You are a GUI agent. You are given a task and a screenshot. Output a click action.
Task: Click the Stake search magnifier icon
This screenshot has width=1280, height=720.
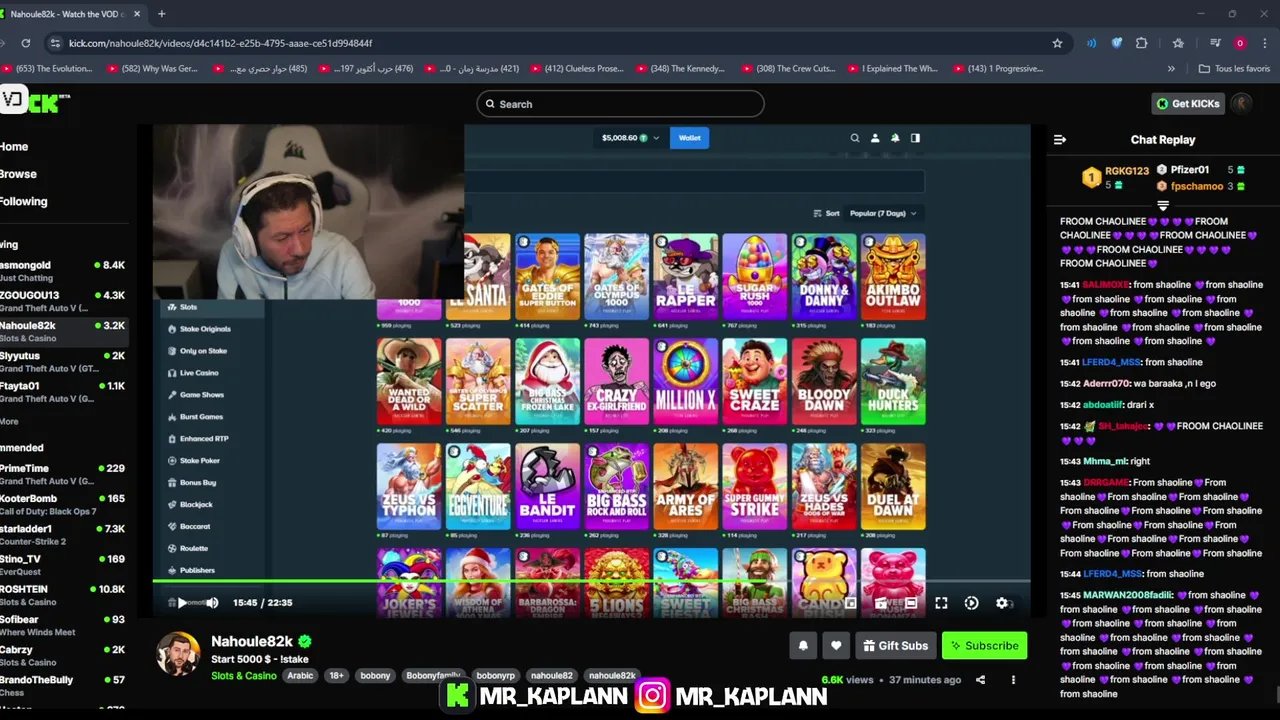[855, 138]
